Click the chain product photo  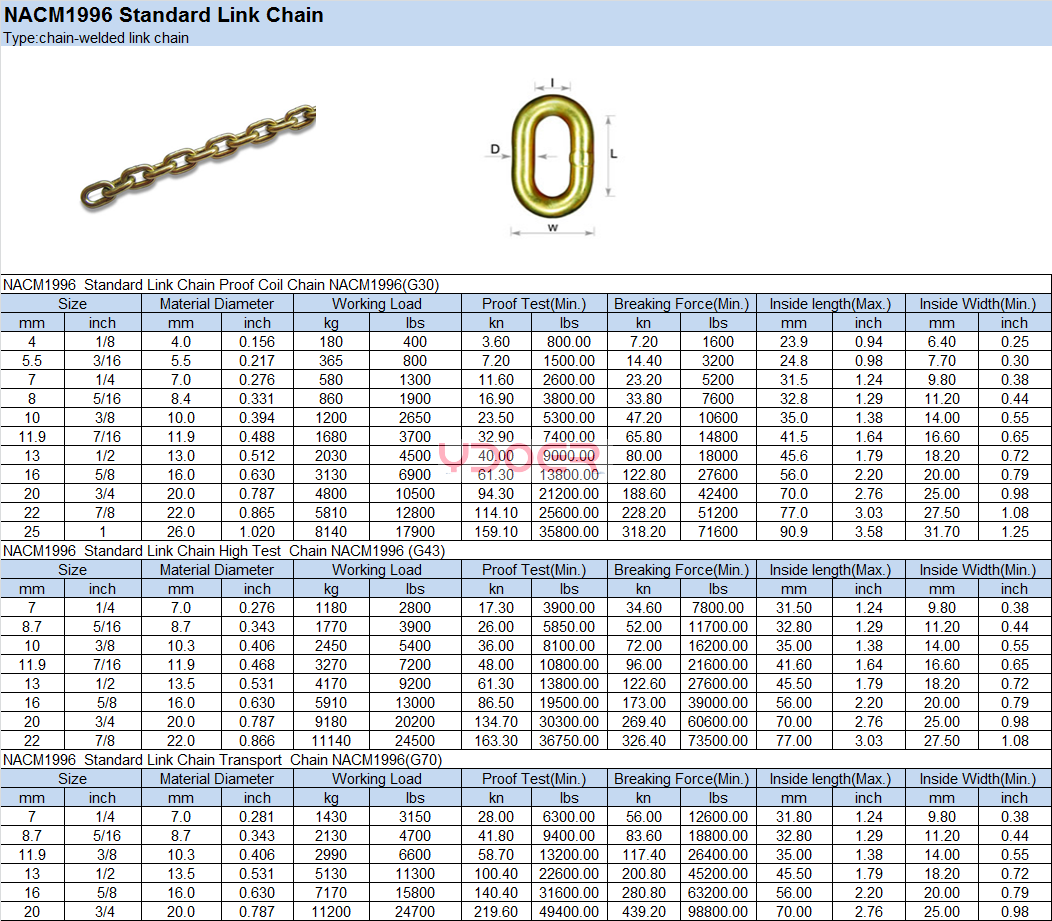(x=198, y=156)
